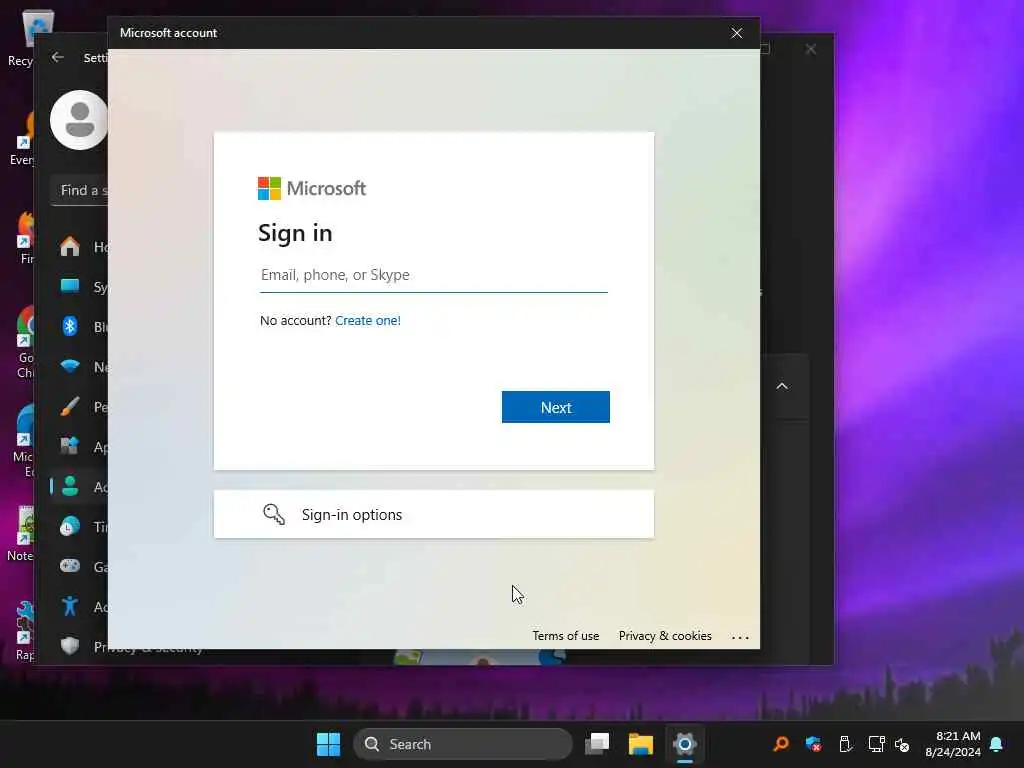Open Time & language via clock icon

(70, 527)
